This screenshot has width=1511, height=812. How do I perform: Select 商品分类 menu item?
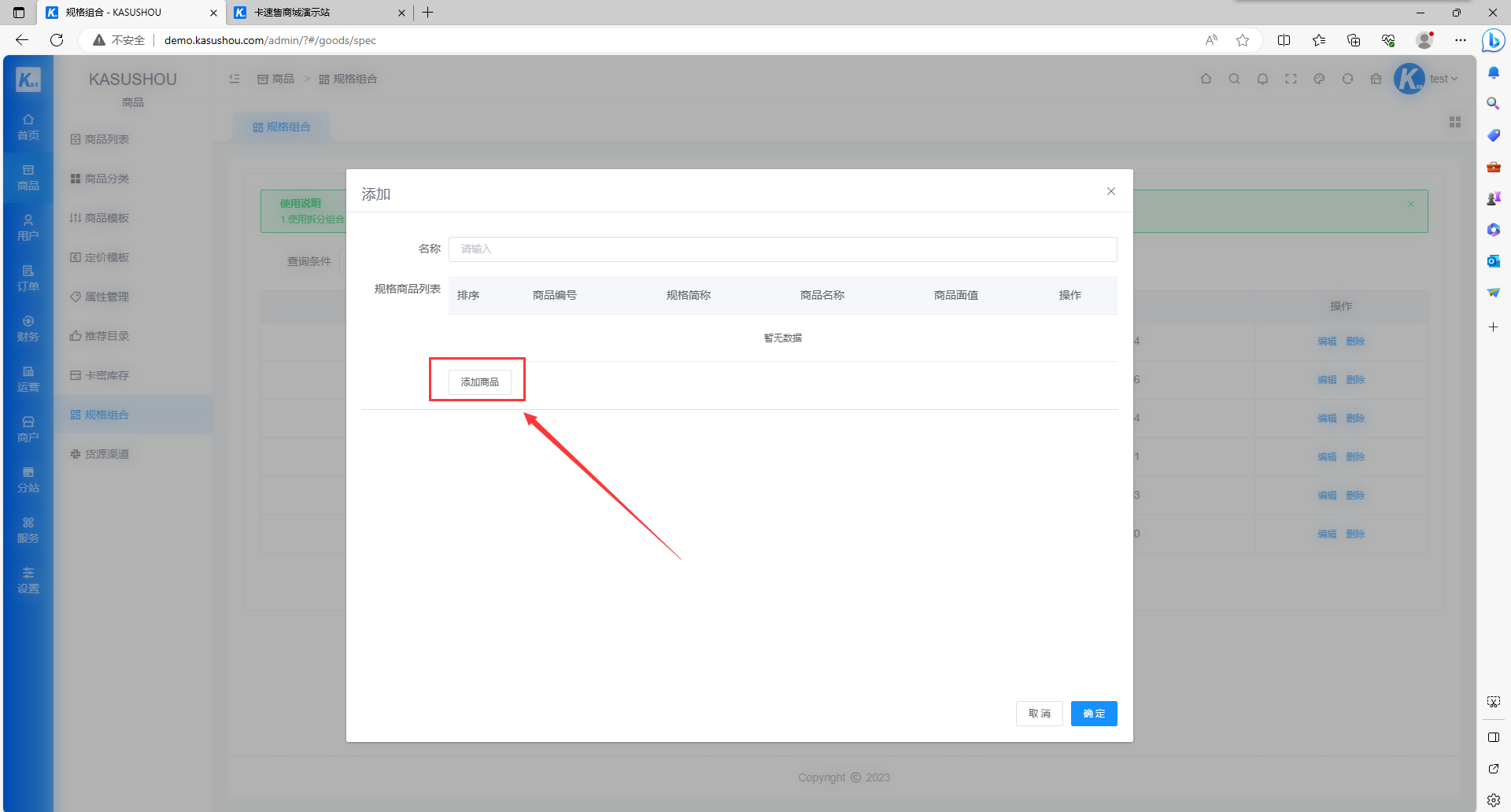tap(133, 179)
